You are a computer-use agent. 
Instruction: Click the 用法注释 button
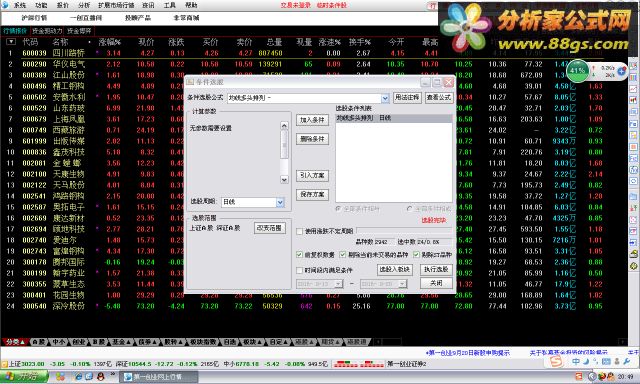[x=407, y=98]
